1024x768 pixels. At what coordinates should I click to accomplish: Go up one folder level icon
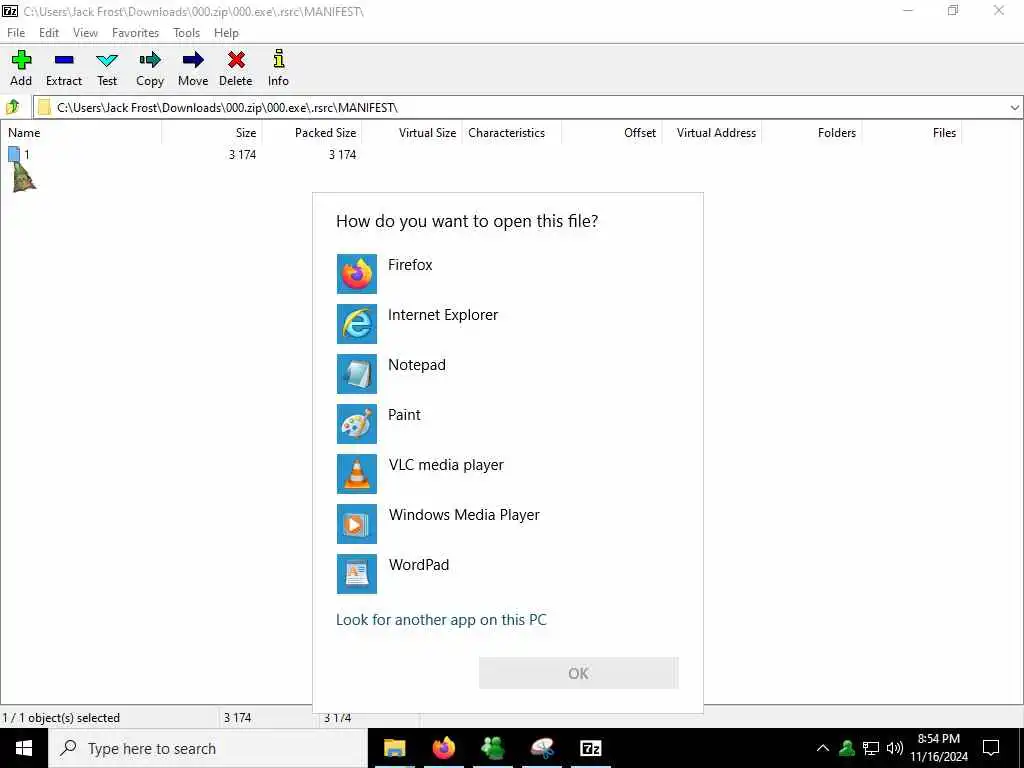tap(12, 106)
